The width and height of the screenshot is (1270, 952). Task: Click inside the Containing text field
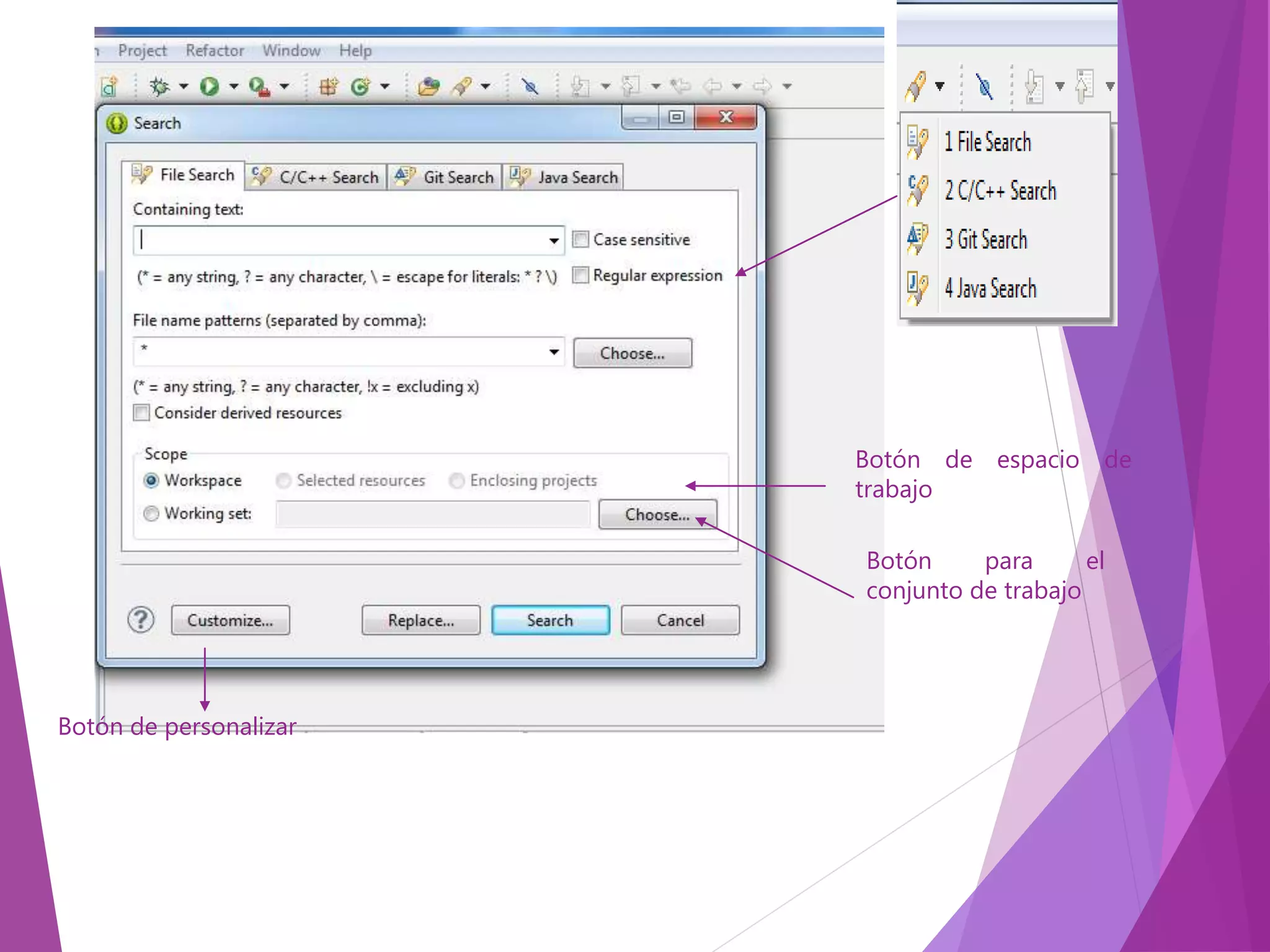(341, 240)
